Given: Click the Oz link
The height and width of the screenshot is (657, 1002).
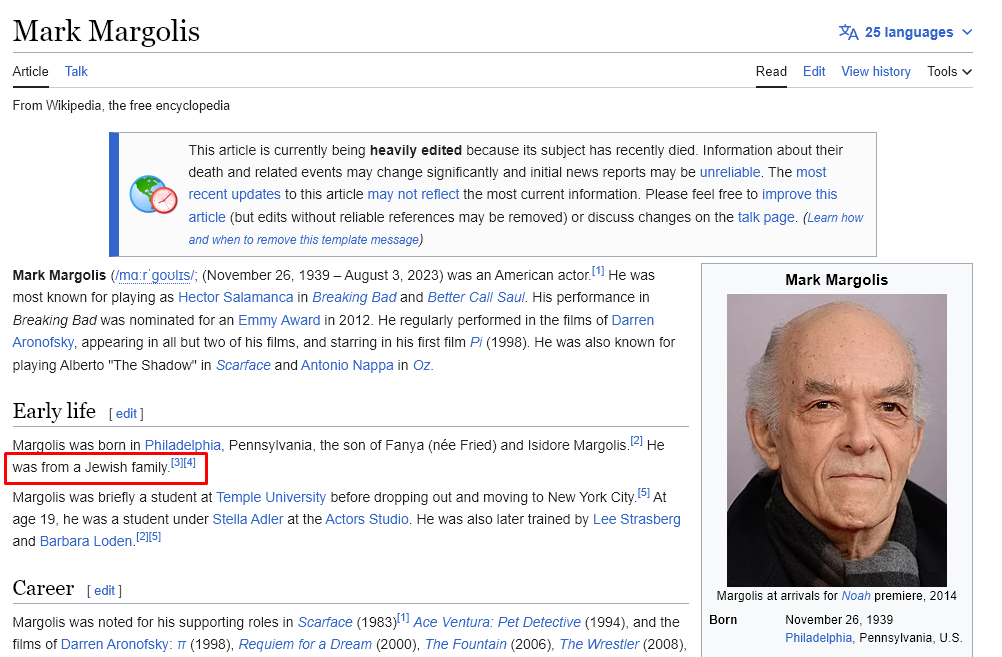Looking at the screenshot, I should pos(421,366).
